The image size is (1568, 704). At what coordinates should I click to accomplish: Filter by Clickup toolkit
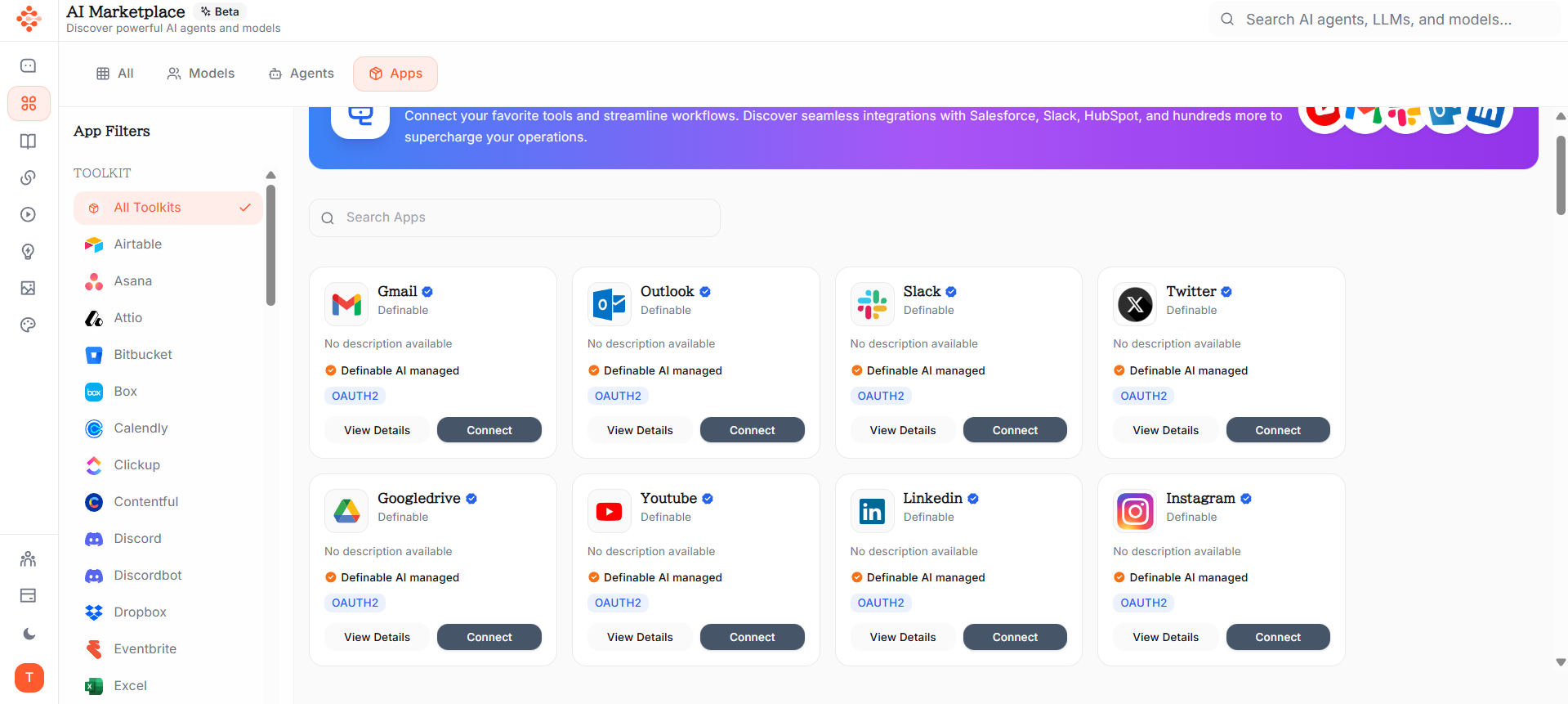pyautogui.click(x=168, y=465)
